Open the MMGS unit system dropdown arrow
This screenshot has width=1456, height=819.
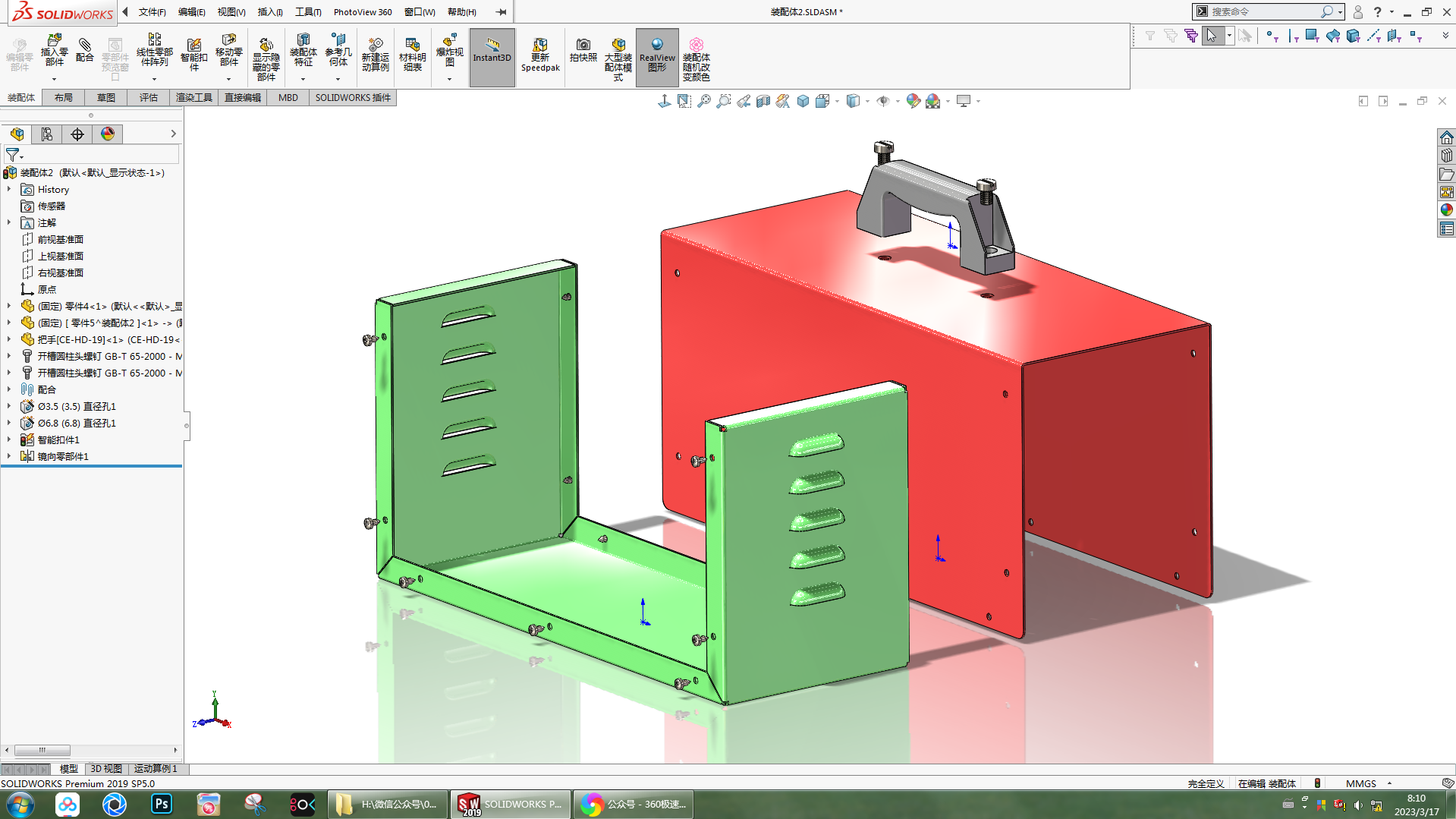[1389, 783]
